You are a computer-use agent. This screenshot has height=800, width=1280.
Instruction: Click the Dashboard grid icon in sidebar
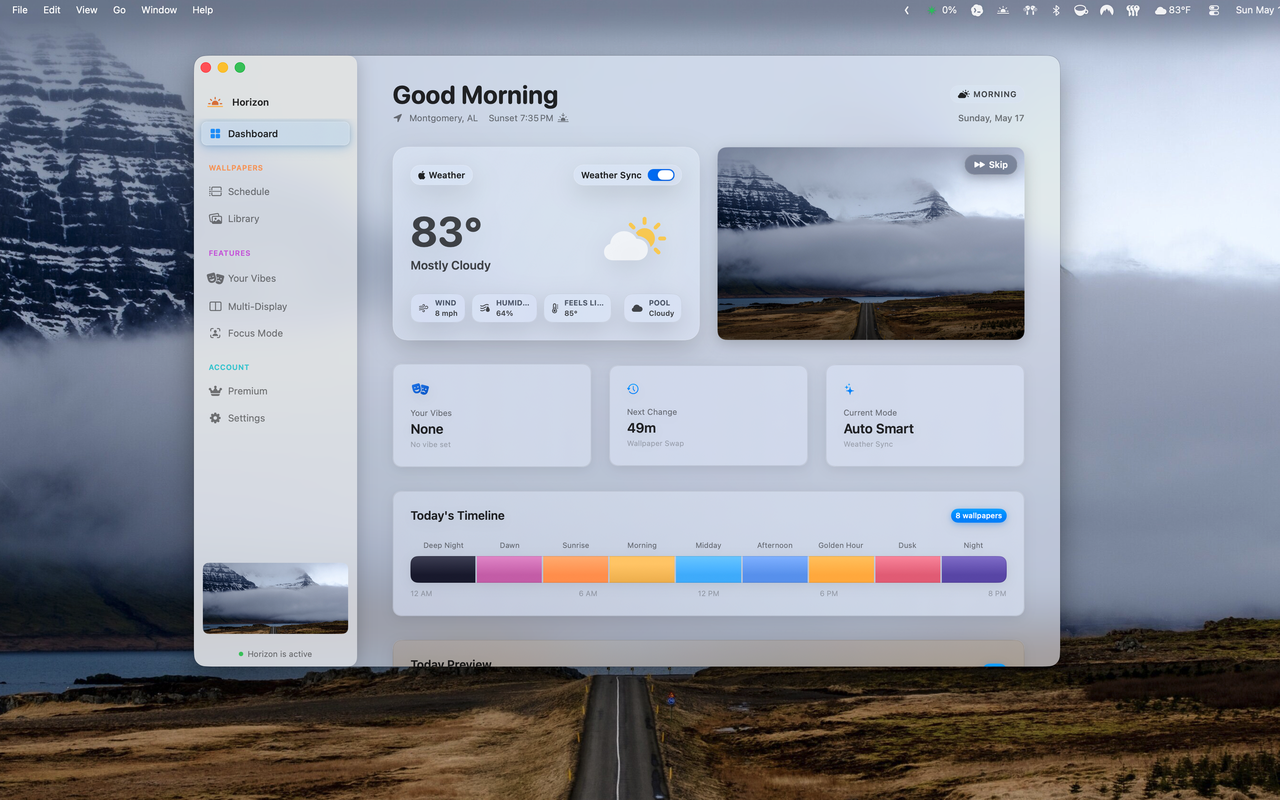pos(215,134)
